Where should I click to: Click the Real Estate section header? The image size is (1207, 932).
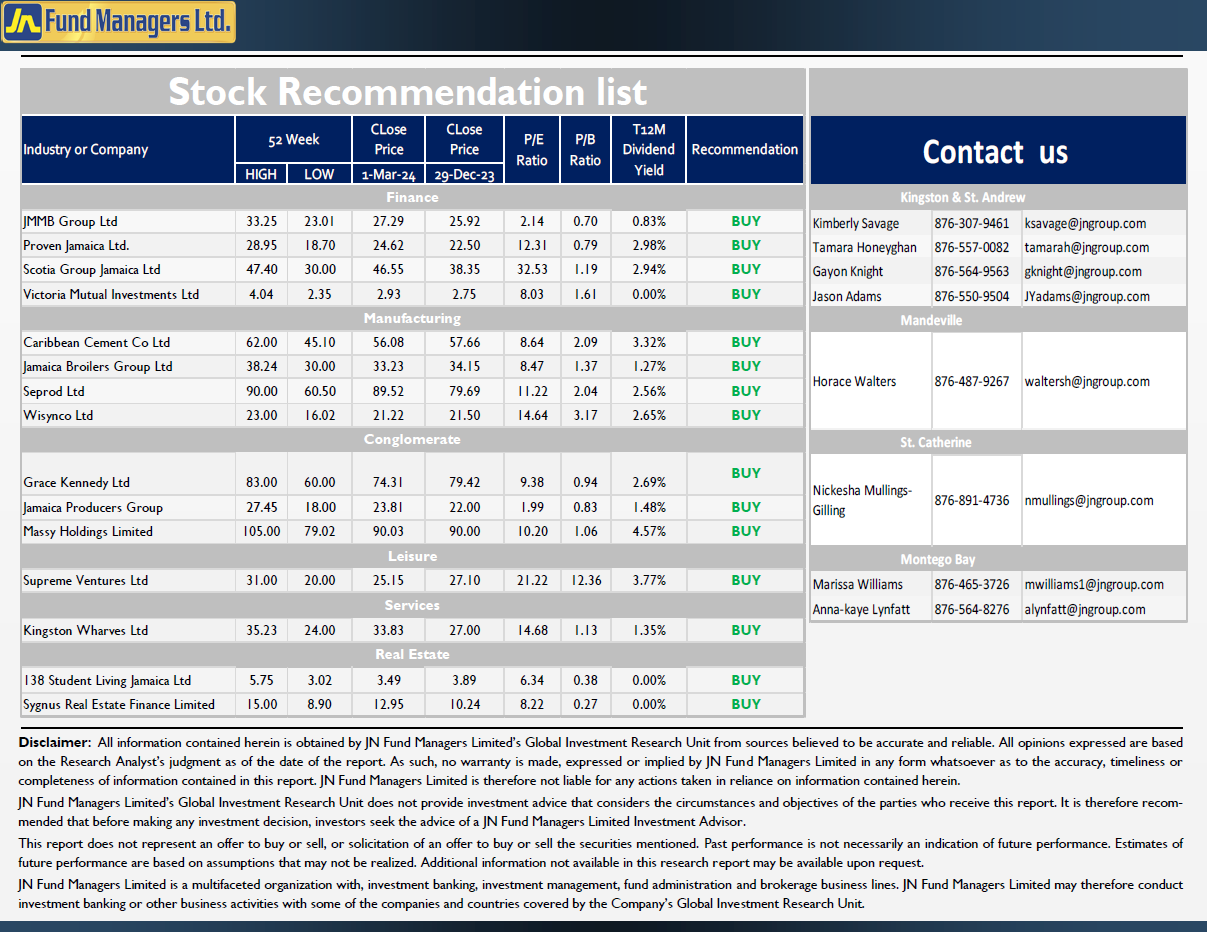click(412, 654)
